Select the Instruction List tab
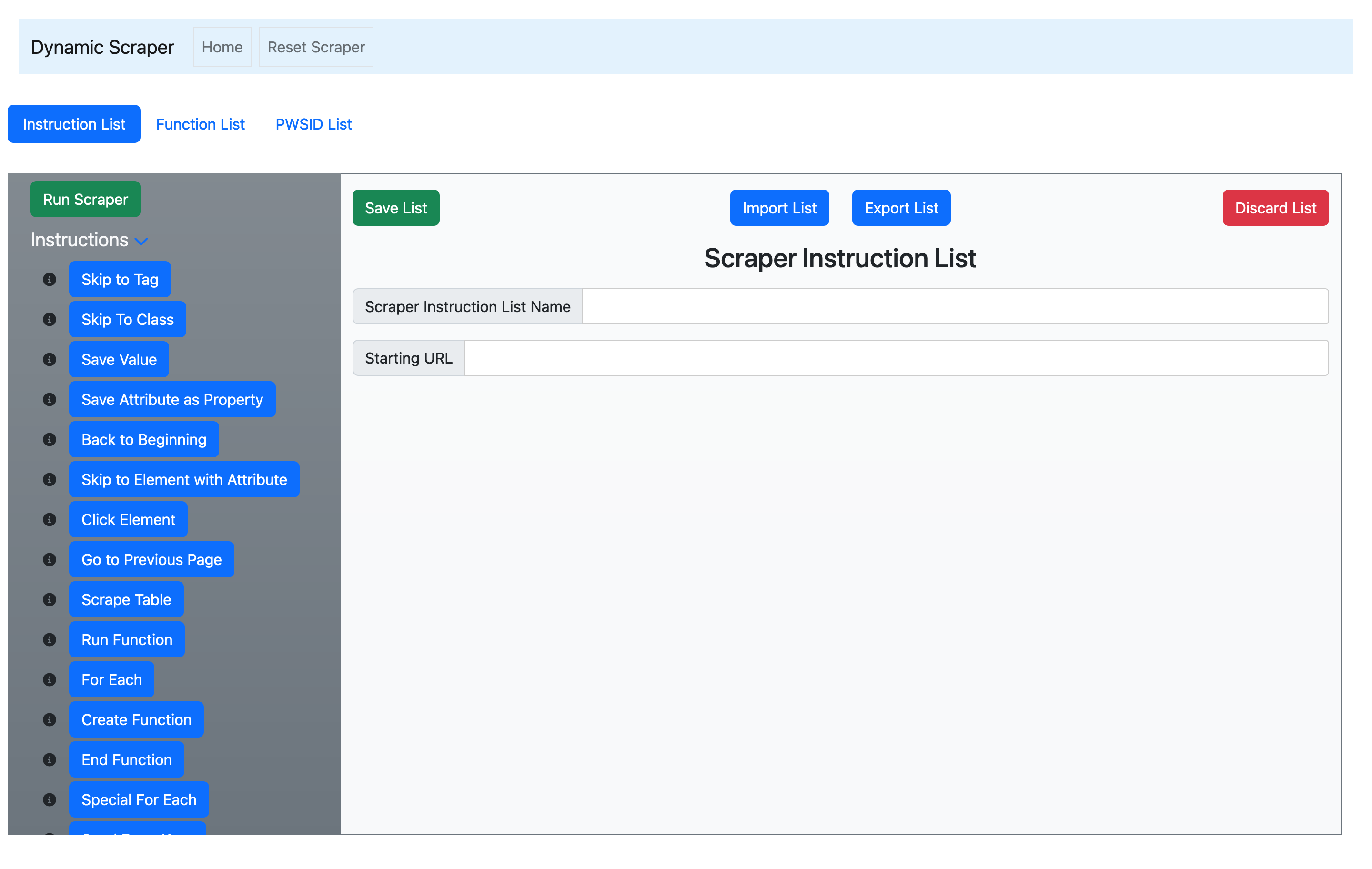 point(74,124)
